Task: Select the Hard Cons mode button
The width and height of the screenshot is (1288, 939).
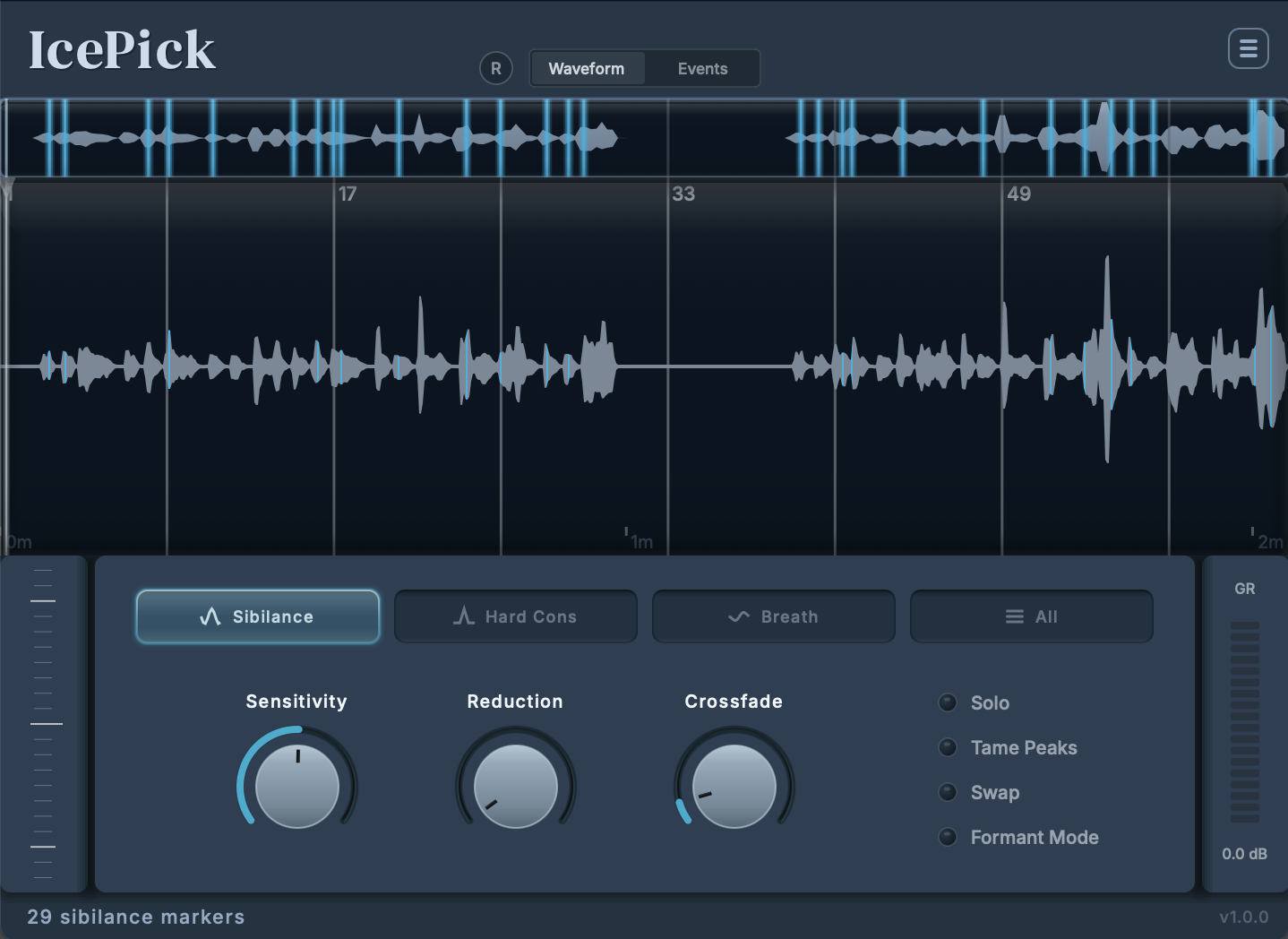Action: point(516,616)
